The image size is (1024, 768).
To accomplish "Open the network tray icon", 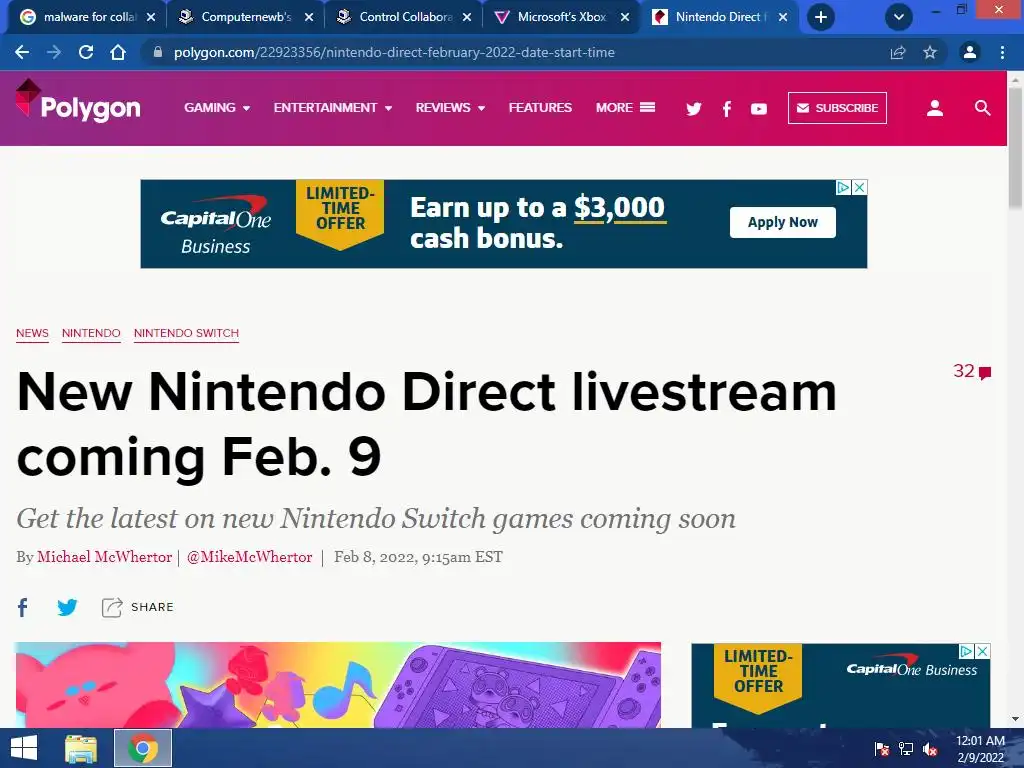I will [x=906, y=749].
